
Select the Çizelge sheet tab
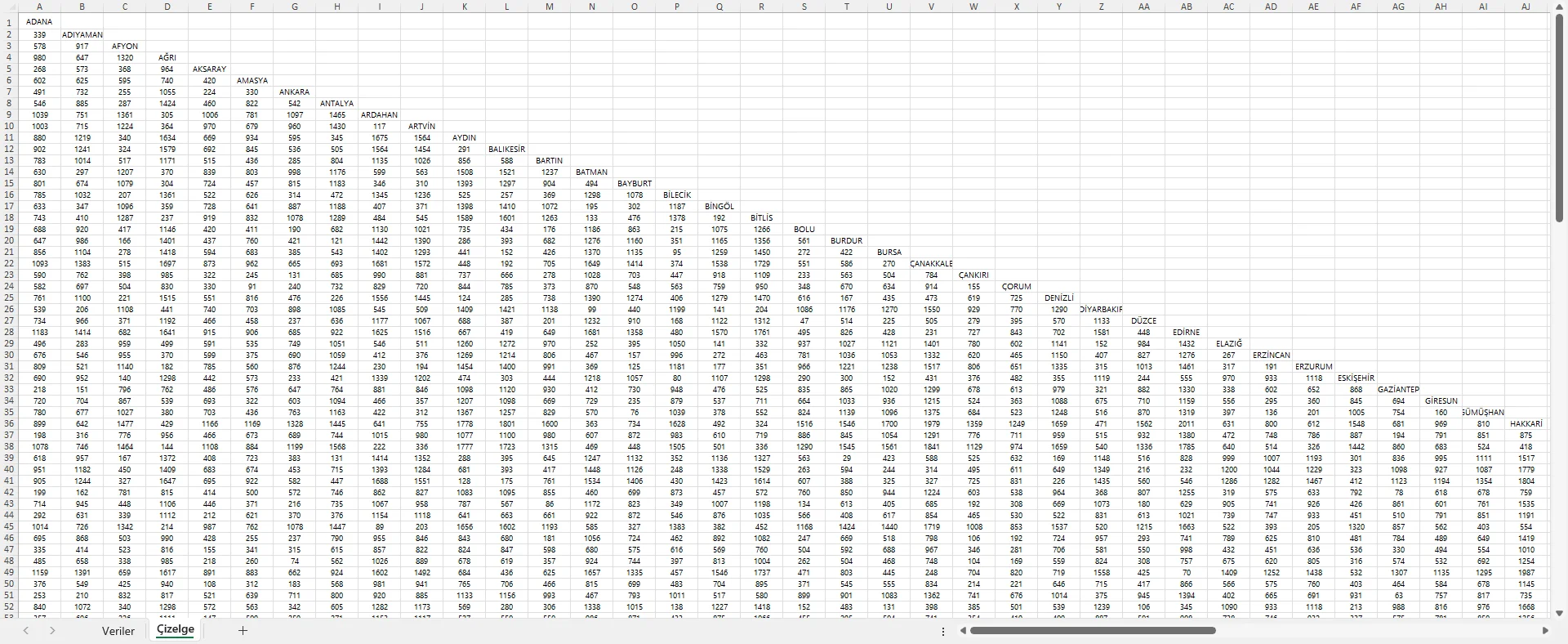176,629
